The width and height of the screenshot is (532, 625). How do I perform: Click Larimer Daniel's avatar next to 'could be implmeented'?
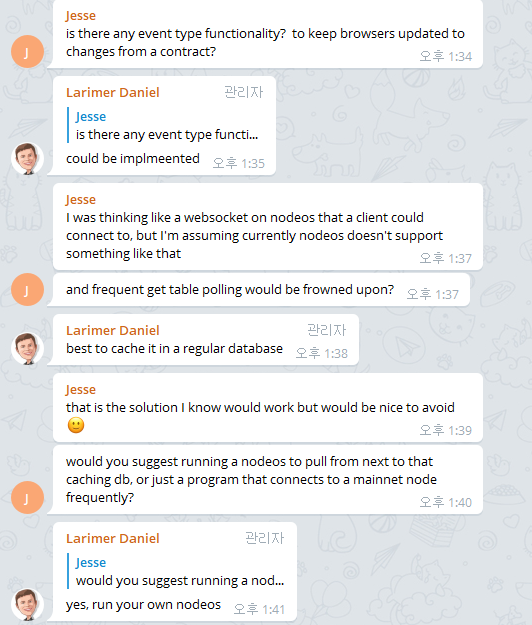[x=27, y=158]
